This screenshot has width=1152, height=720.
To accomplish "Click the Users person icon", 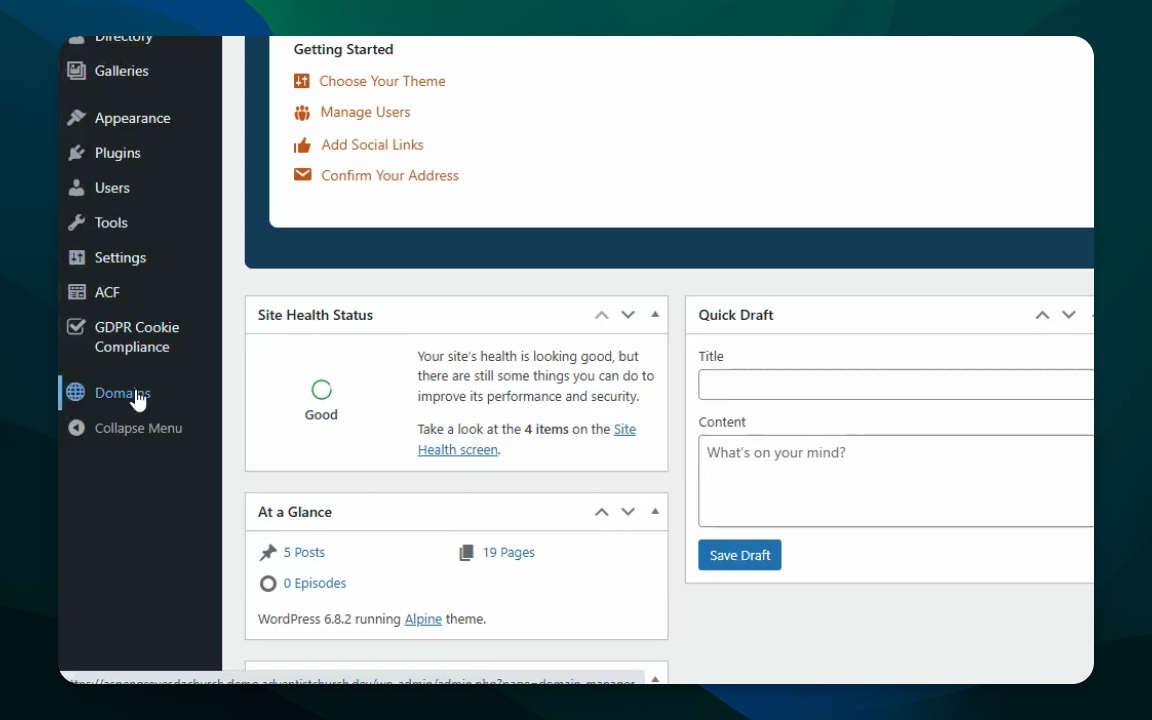I will [x=76, y=187].
